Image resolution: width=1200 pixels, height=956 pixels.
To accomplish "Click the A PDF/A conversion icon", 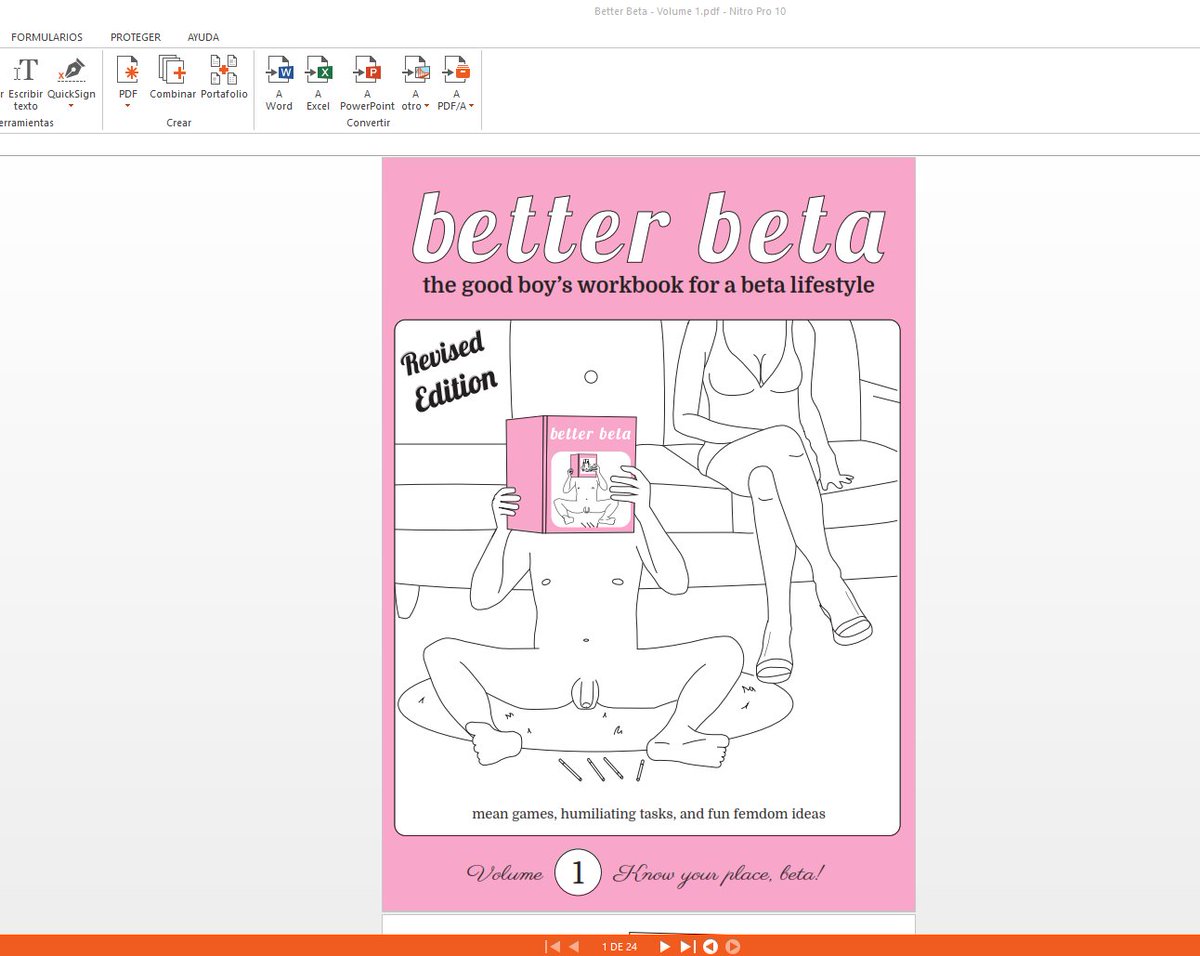I will pos(458,71).
